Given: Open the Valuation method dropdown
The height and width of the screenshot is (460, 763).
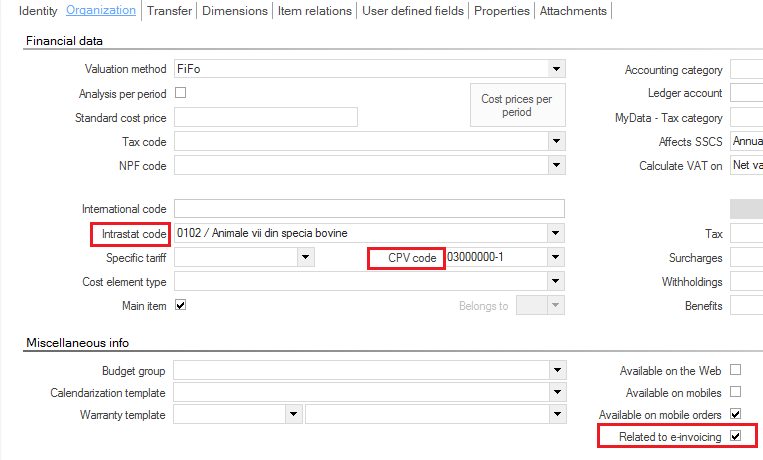Looking at the screenshot, I should tap(556, 69).
